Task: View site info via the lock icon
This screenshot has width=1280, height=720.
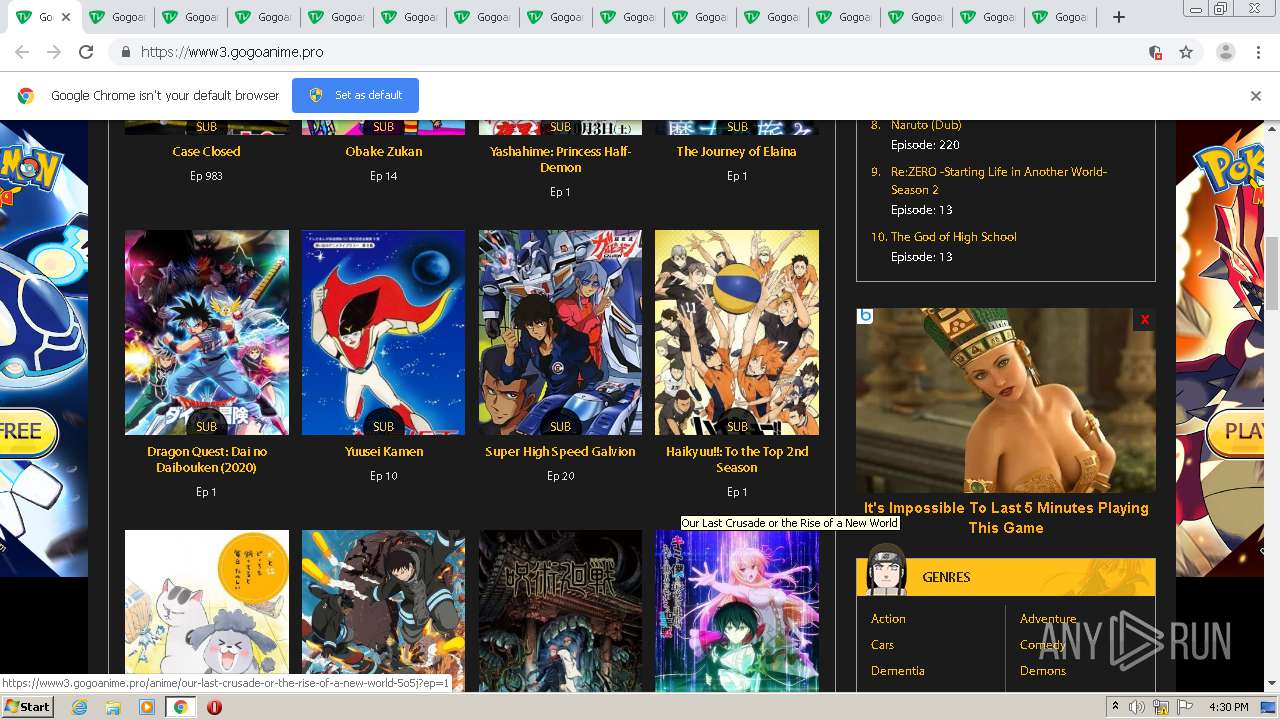Action: pos(125,52)
